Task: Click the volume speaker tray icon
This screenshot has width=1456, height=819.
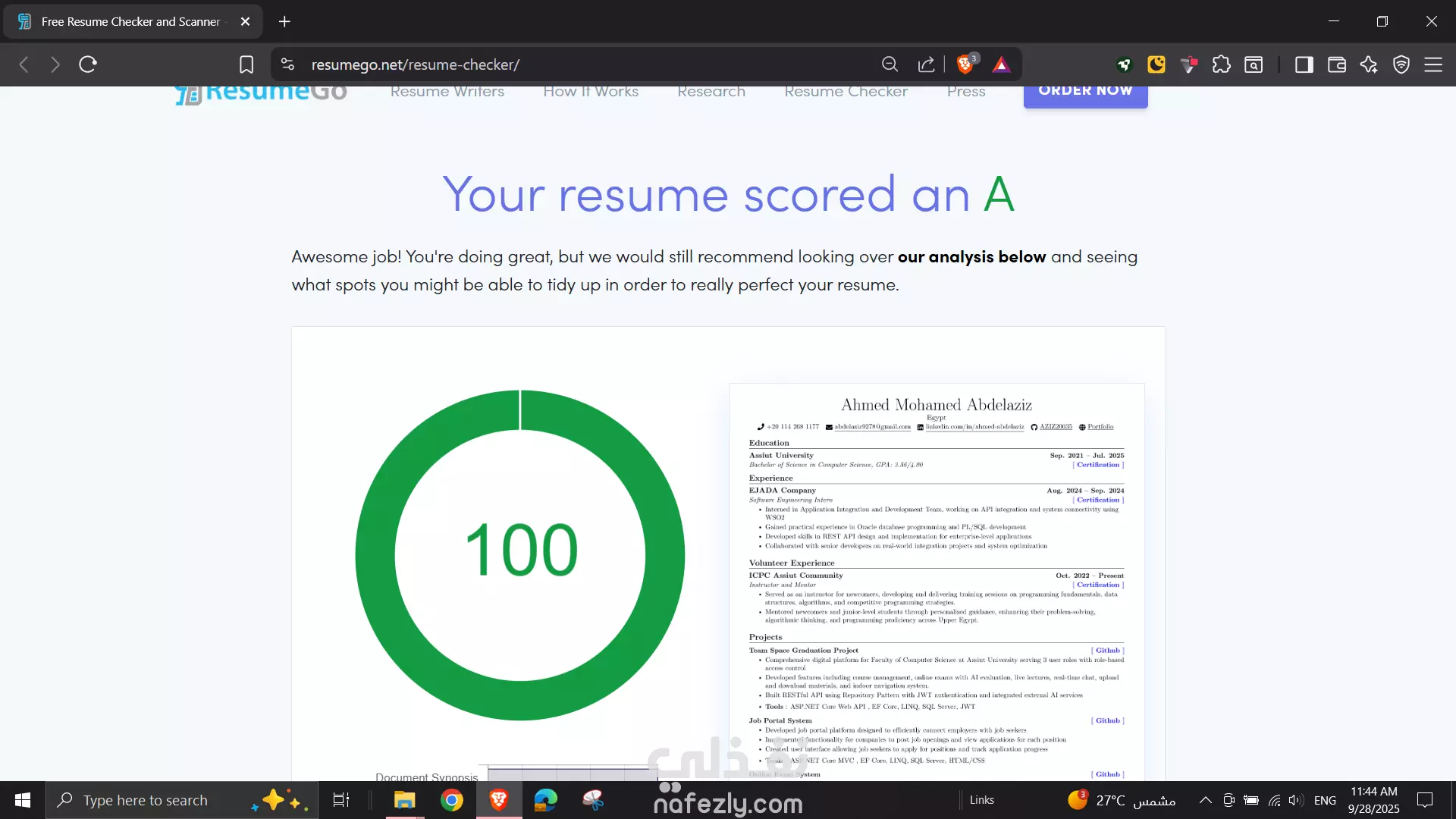Action: tap(1296, 800)
